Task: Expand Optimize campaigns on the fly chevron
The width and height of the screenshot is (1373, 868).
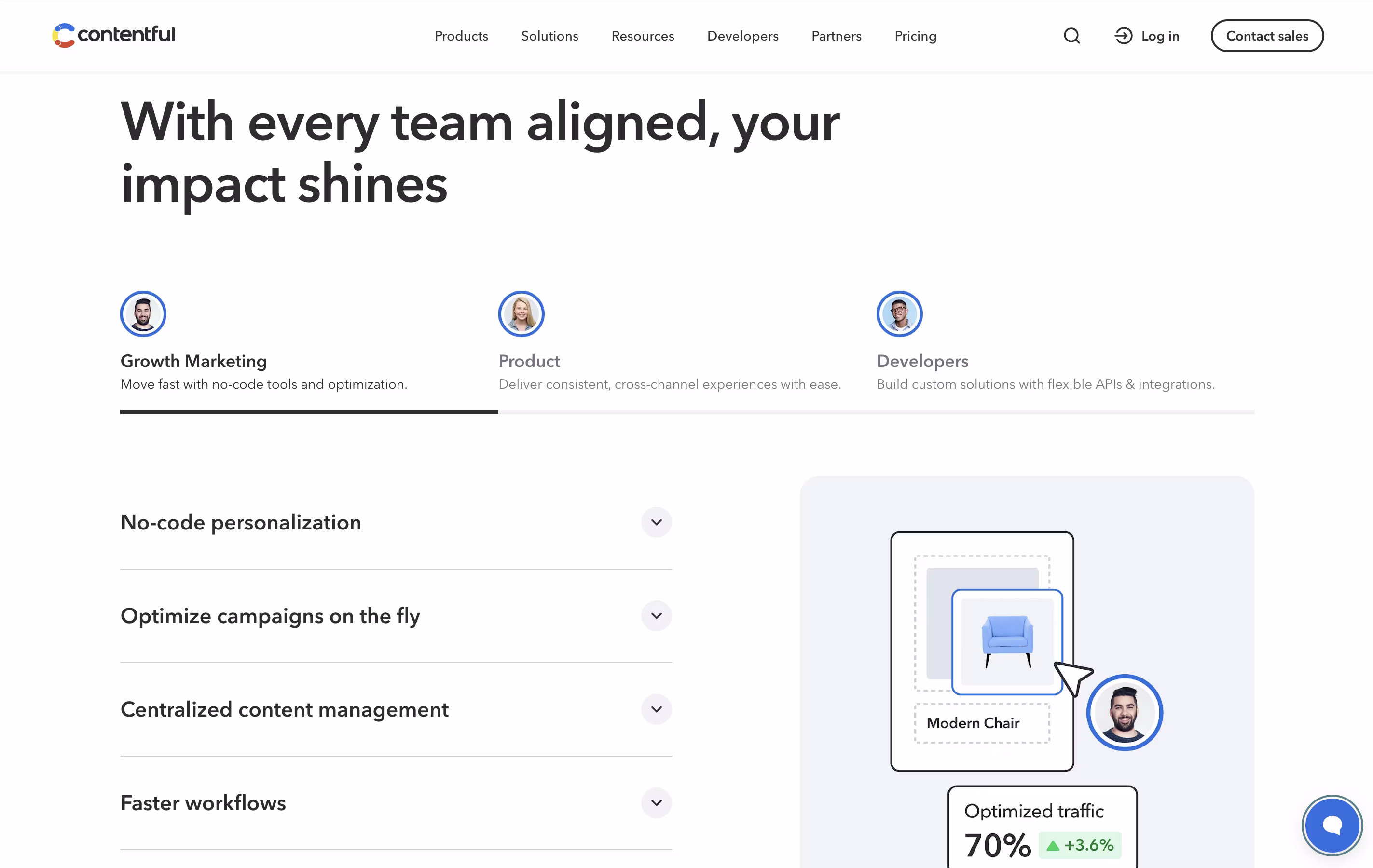Action: (656, 615)
